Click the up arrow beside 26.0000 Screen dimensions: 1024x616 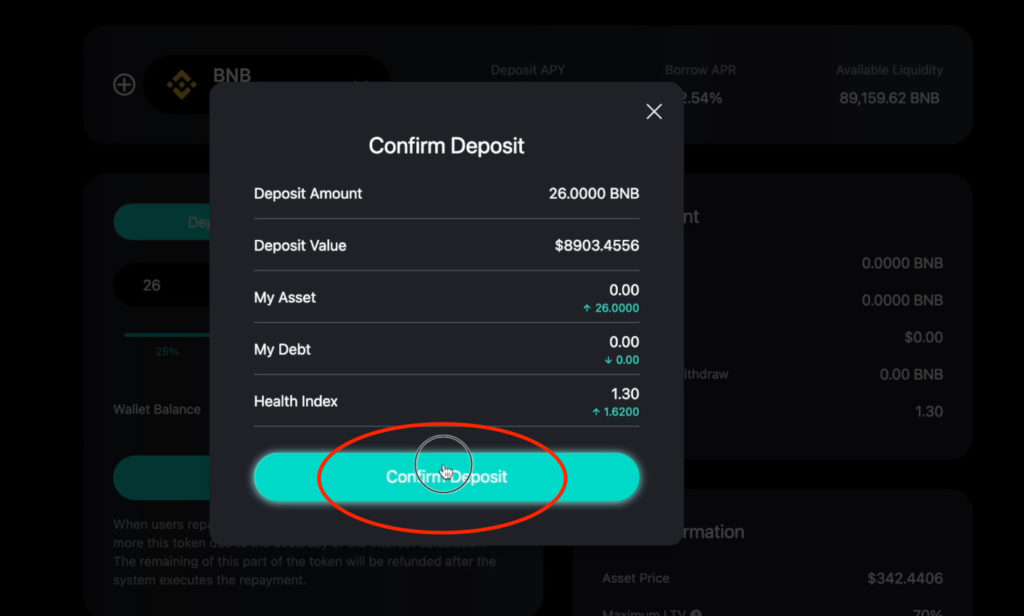coord(587,308)
